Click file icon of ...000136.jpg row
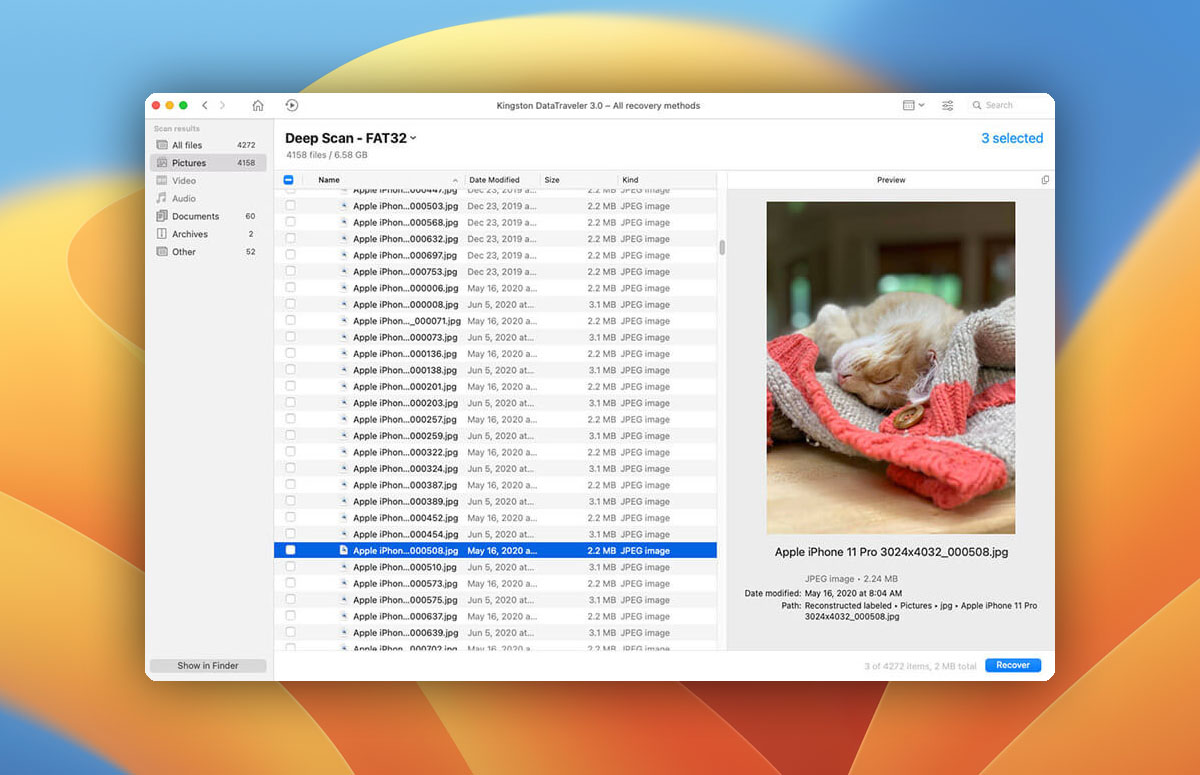 pos(343,354)
